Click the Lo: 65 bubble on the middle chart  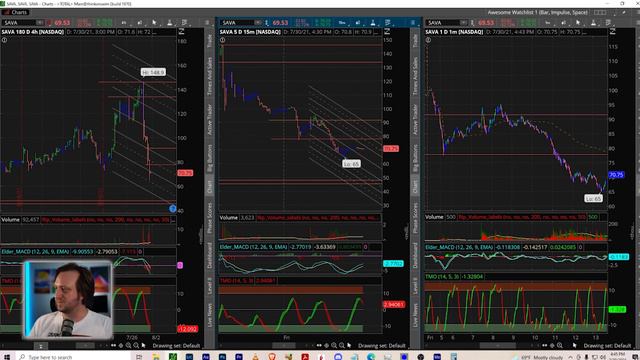click(x=351, y=164)
